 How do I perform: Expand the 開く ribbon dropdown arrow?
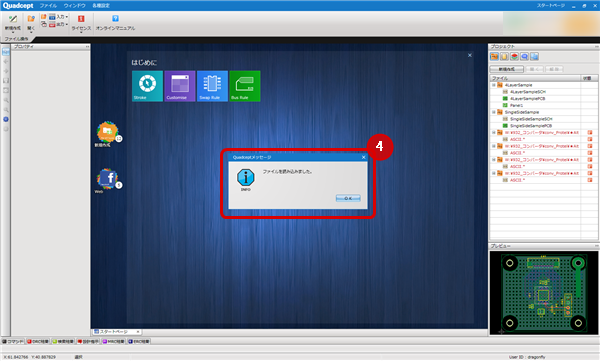[x=31, y=33]
